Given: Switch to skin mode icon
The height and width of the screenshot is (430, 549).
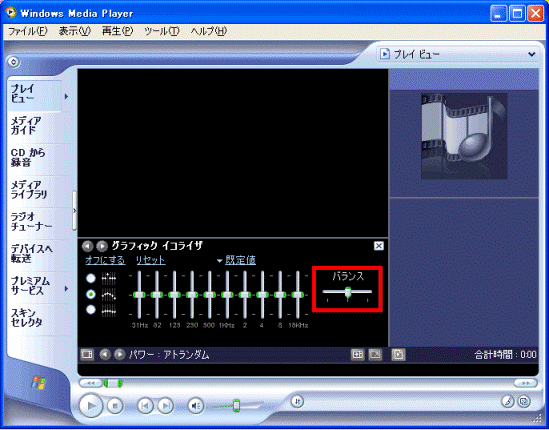Looking at the screenshot, I should pyautogui.click(x=524, y=401).
